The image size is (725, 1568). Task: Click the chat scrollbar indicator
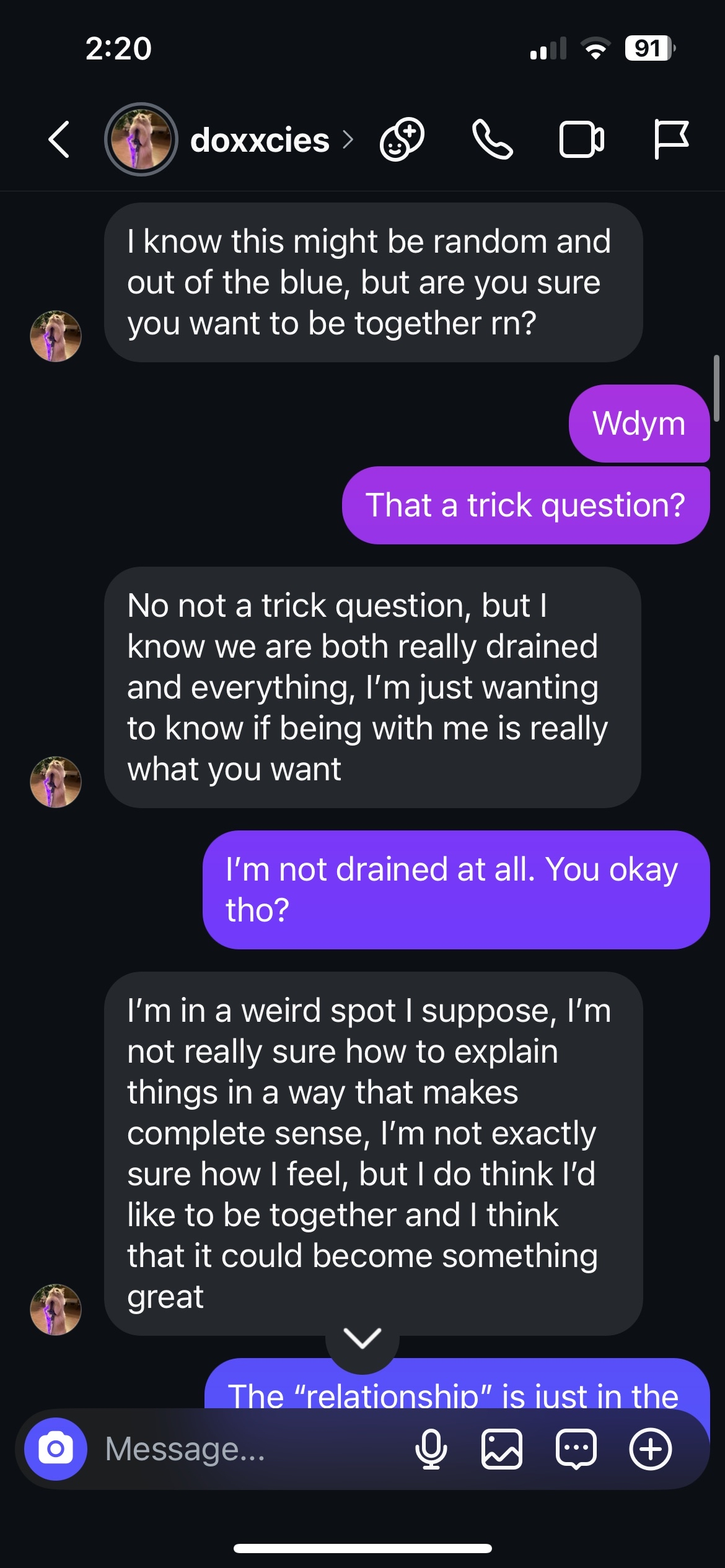tap(716, 388)
